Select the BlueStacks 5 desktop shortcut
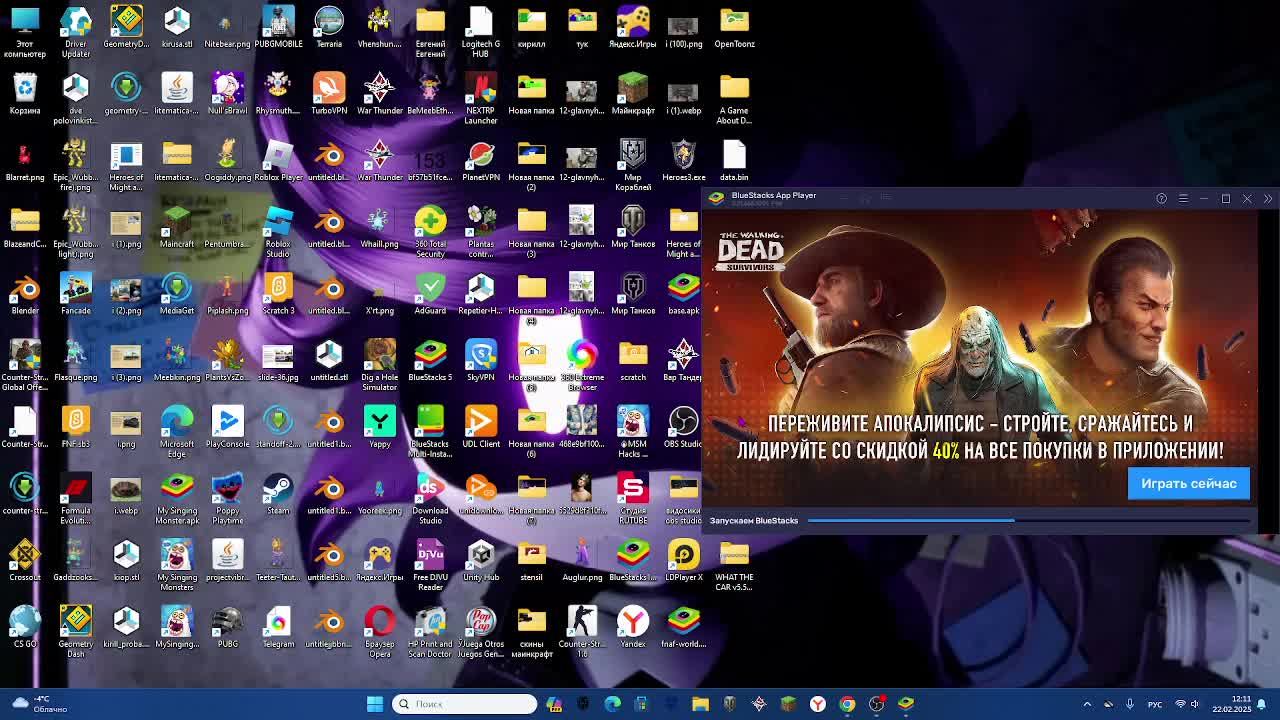Viewport: 1280px width, 720px height. pos(430,361)
